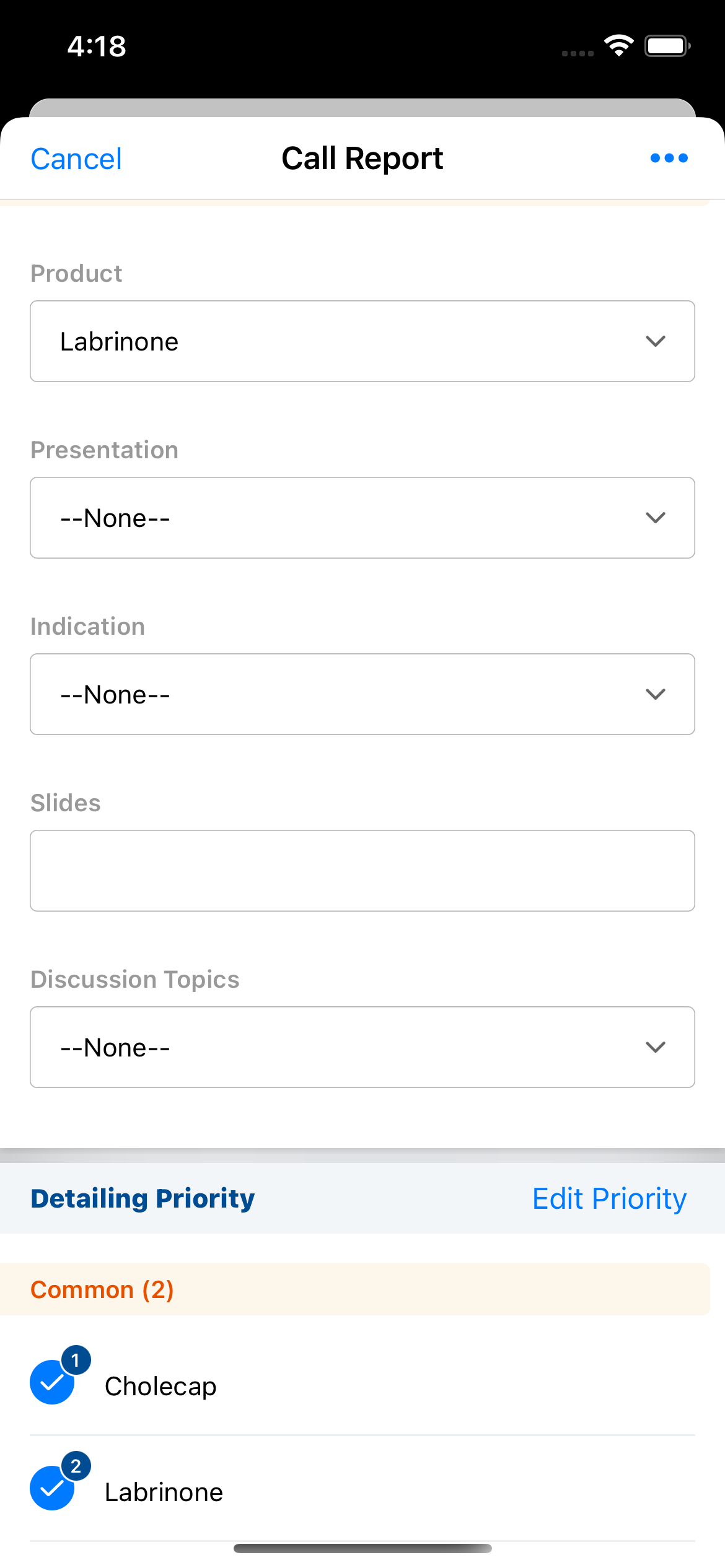Tap Edit Priority link
This screenshot has height=1568, width=725.
609,1198
